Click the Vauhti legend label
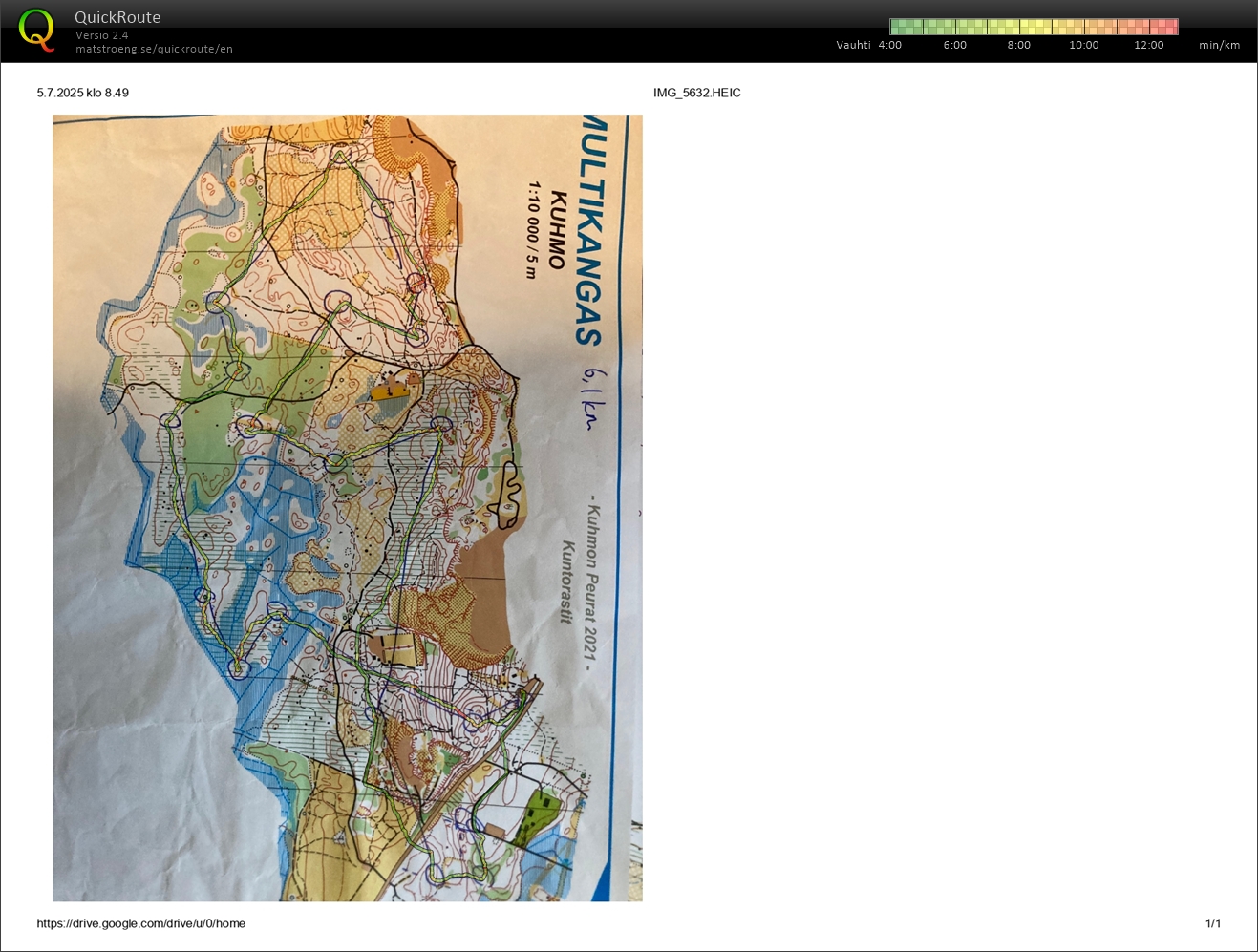Image resolution: width=1258 pixels, height=952 pixels. (853, 45)
